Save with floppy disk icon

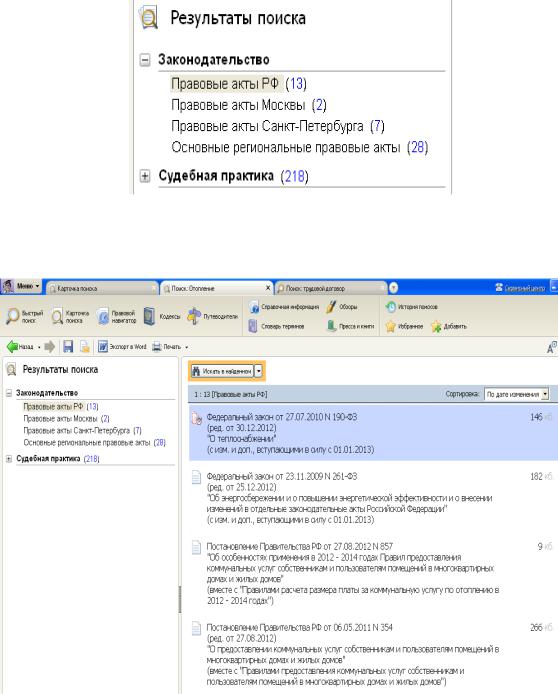coord(68,347)
